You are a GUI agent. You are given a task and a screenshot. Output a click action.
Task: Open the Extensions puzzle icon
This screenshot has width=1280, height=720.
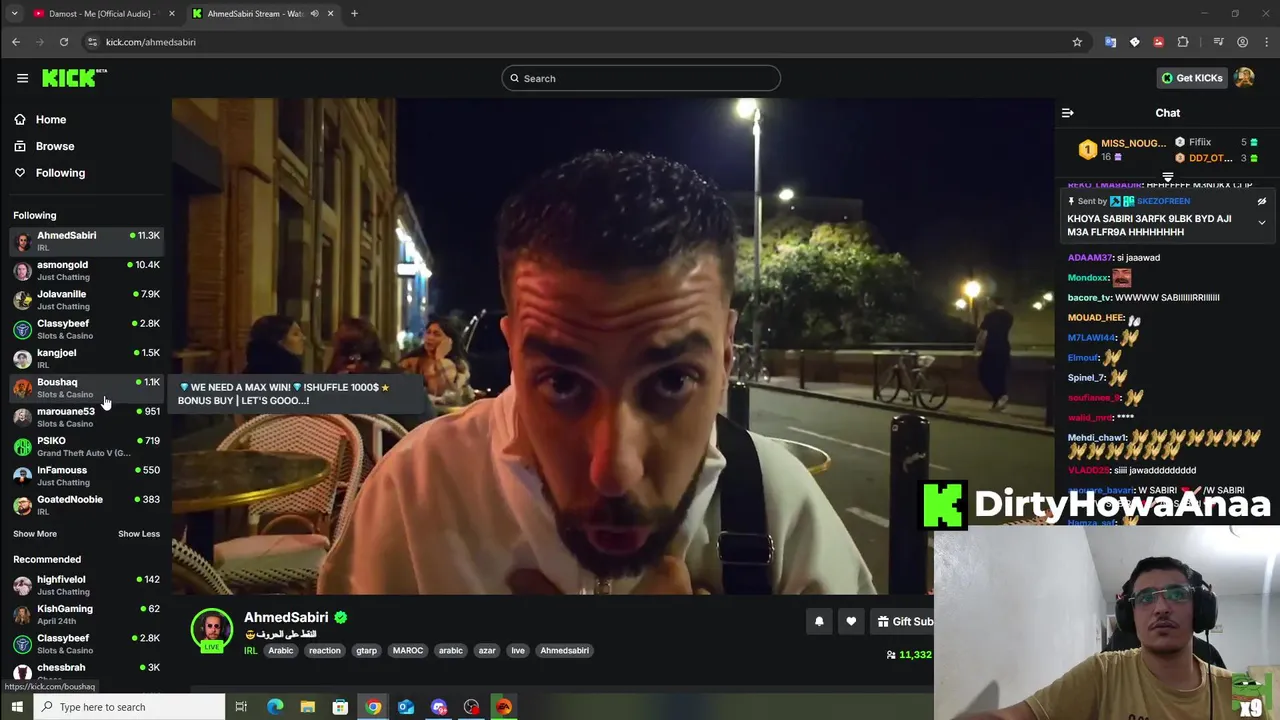[1183, 42]
